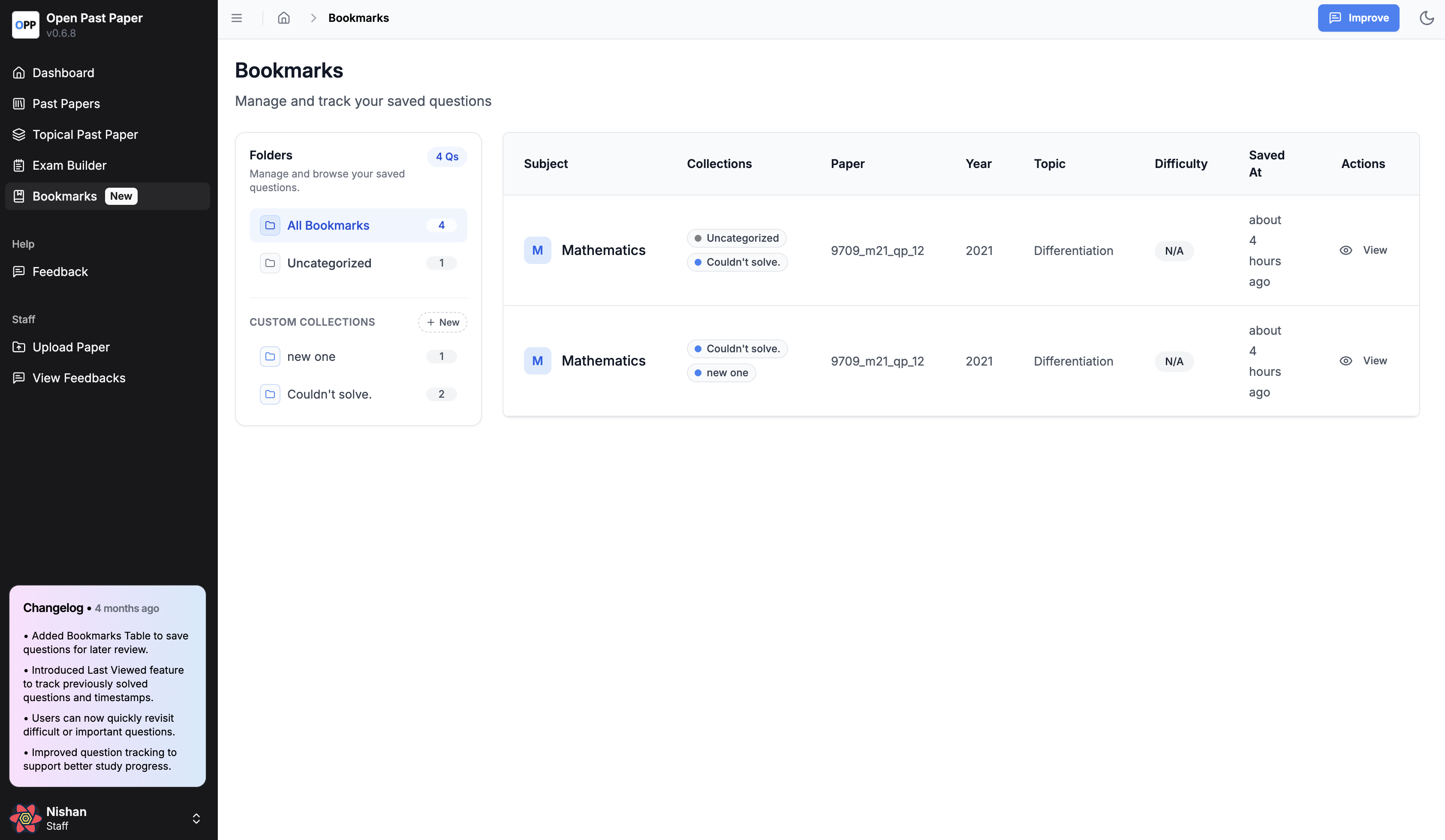The height and width of the screenshot is (840, 1445).
Task: Click the View Feedbacks message icon
Action: [x=19, y=378]
